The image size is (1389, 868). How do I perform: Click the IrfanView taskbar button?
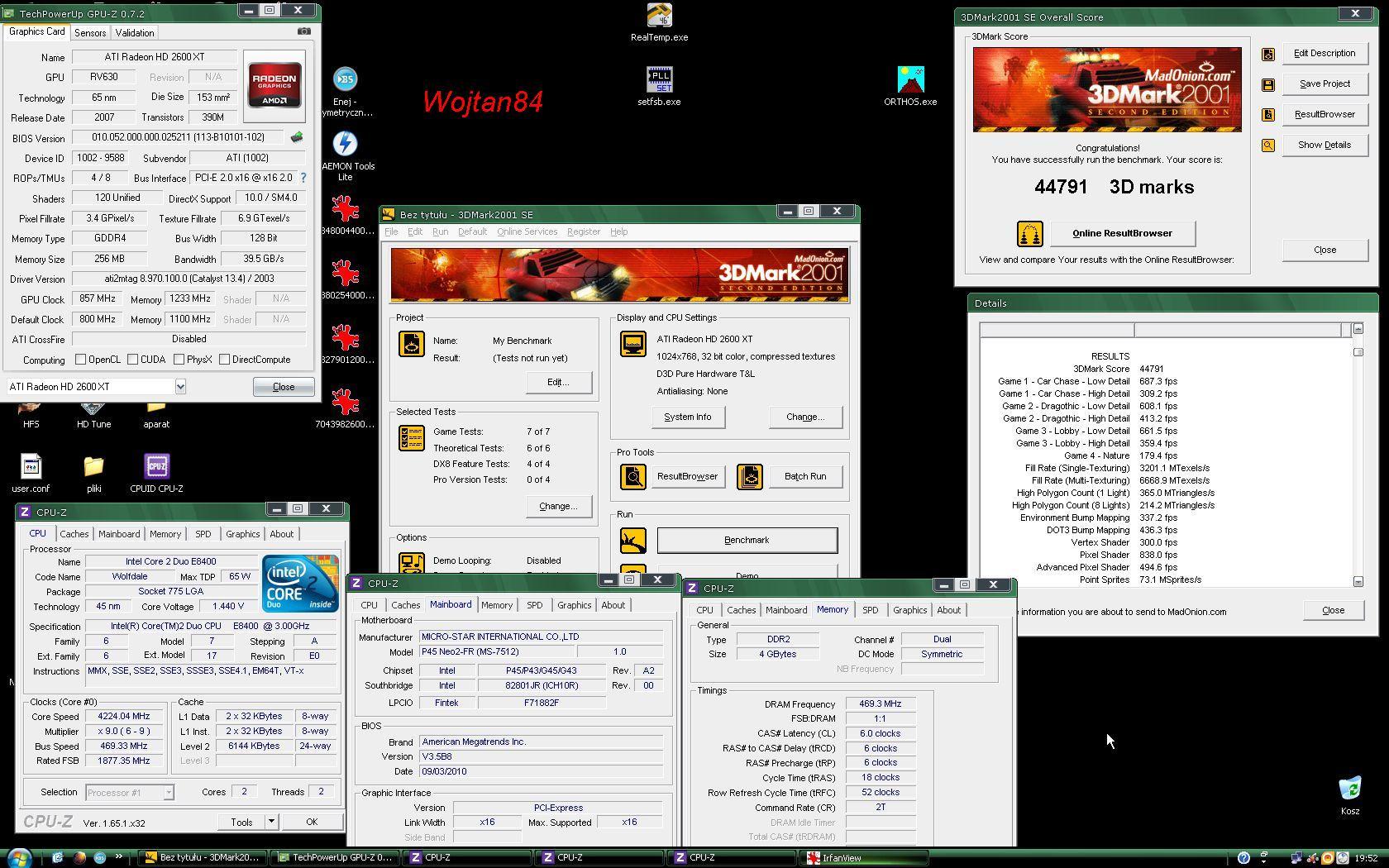[864, 858]
